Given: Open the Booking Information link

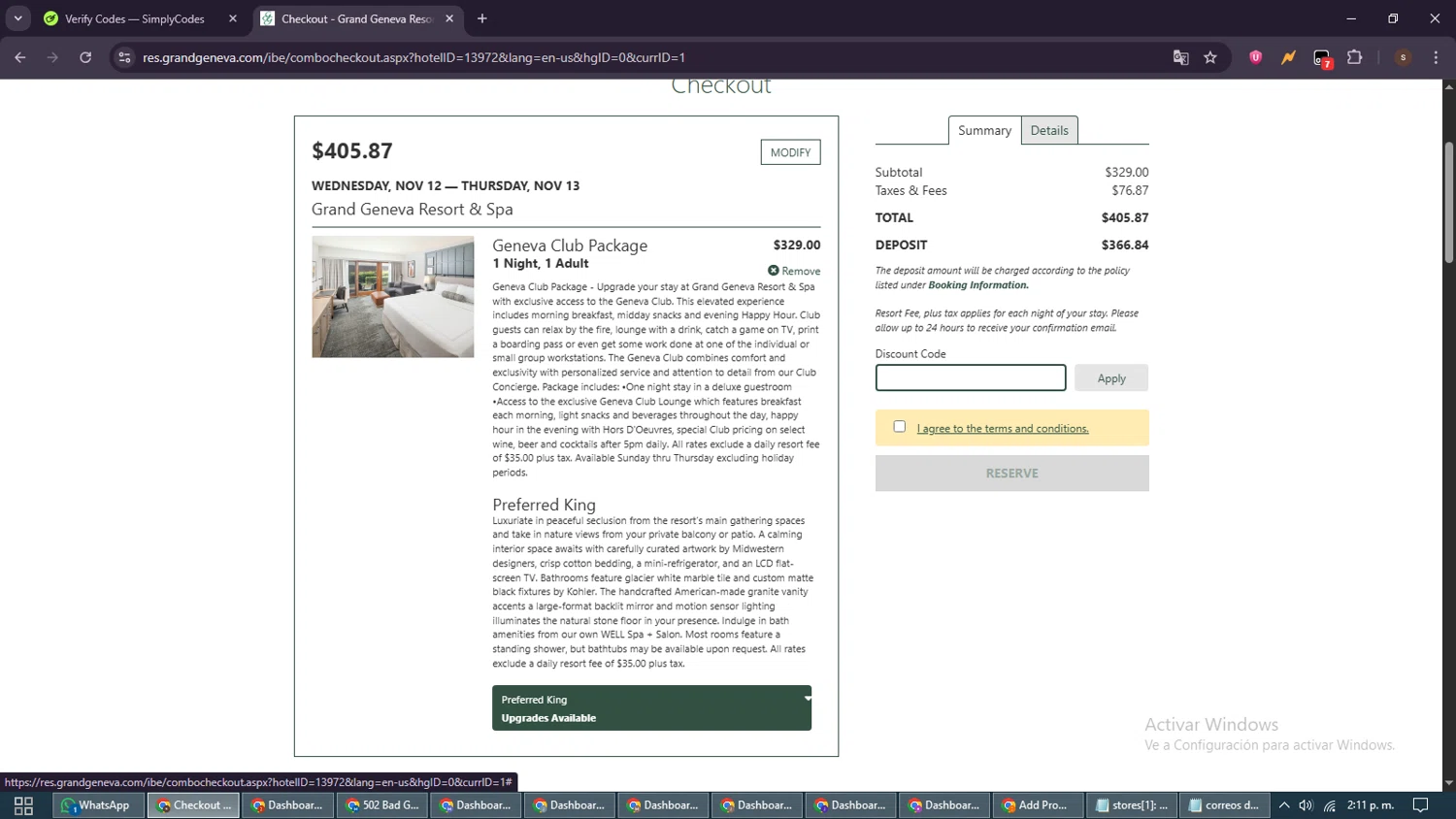Looking at the screenshot, I should click(977, 285).
